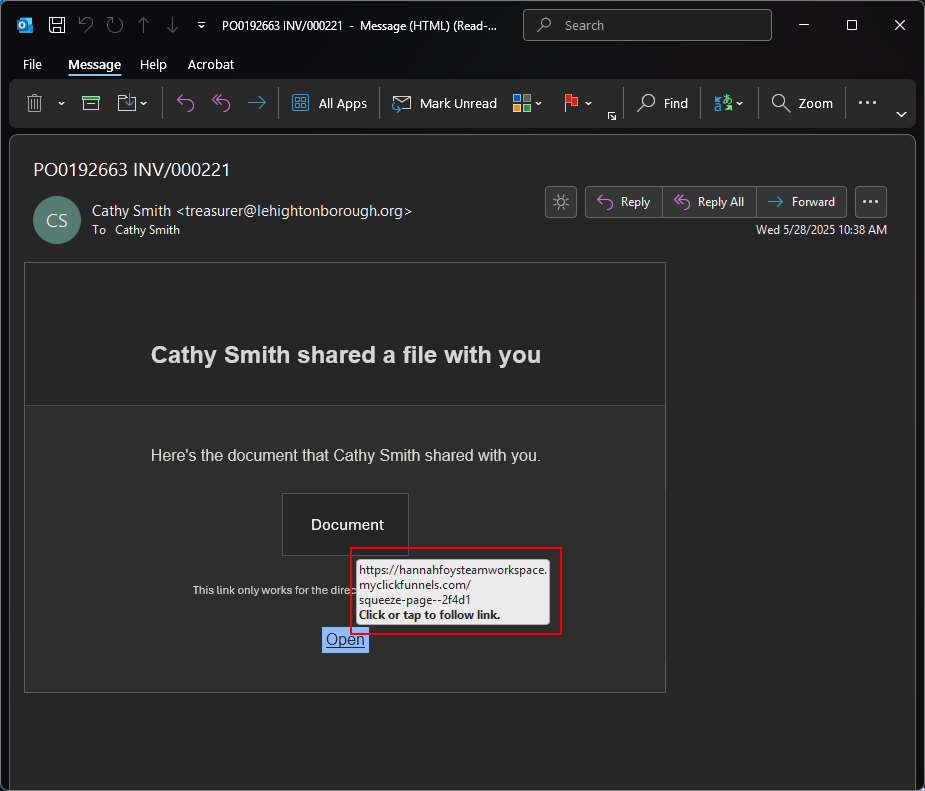Click the ribbon Reply All icon
925x791 pixels.
pyautogui.click(x=221, y=103)
